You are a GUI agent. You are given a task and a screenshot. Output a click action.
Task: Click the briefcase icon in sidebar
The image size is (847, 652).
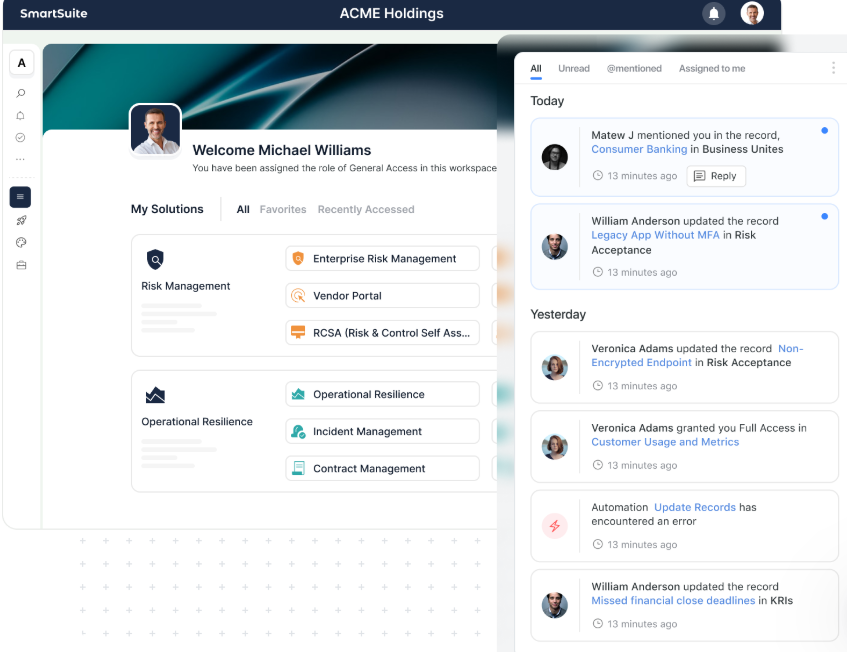[21, 265]
